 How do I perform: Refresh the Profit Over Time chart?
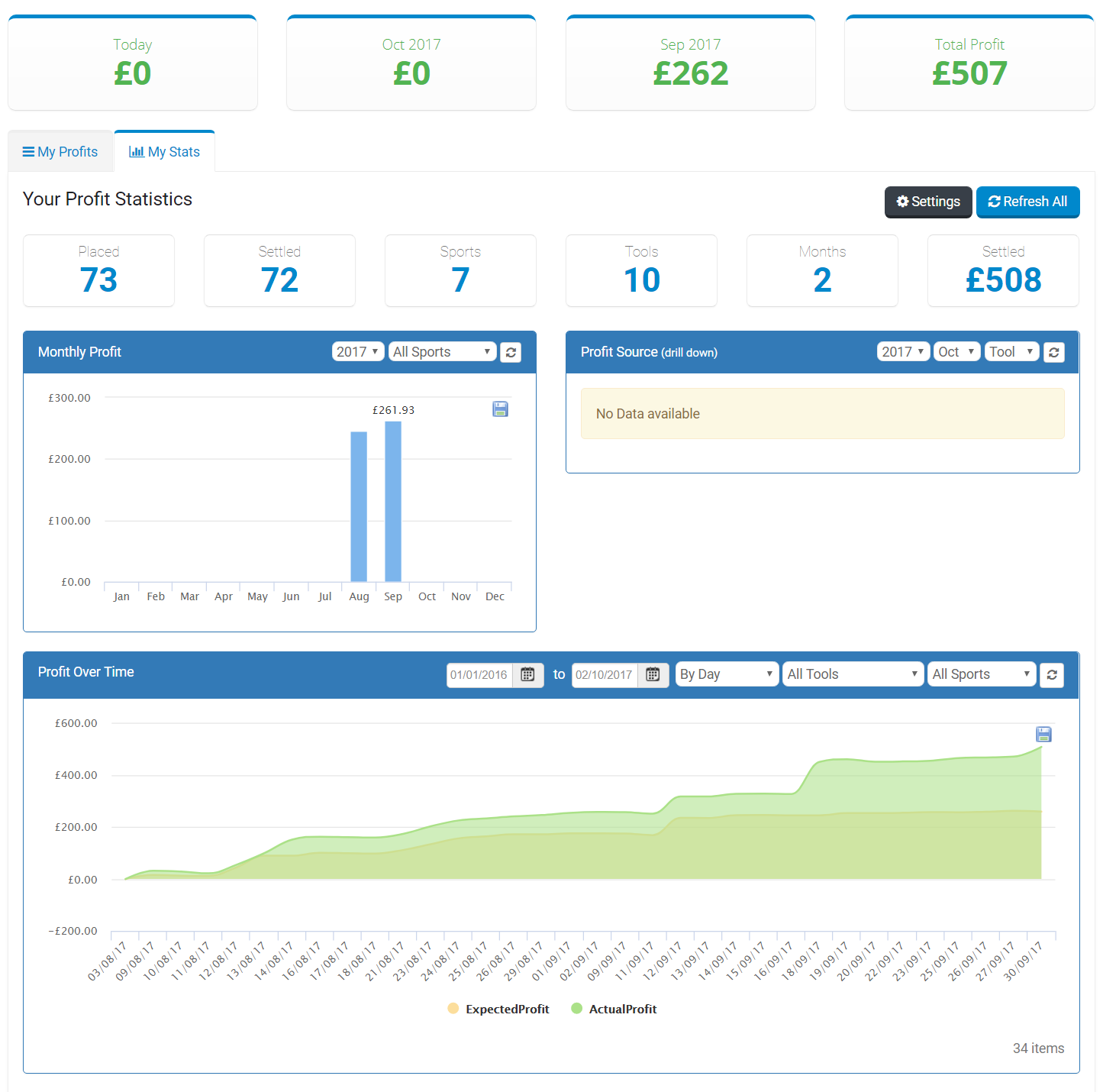coord(1051,674)
